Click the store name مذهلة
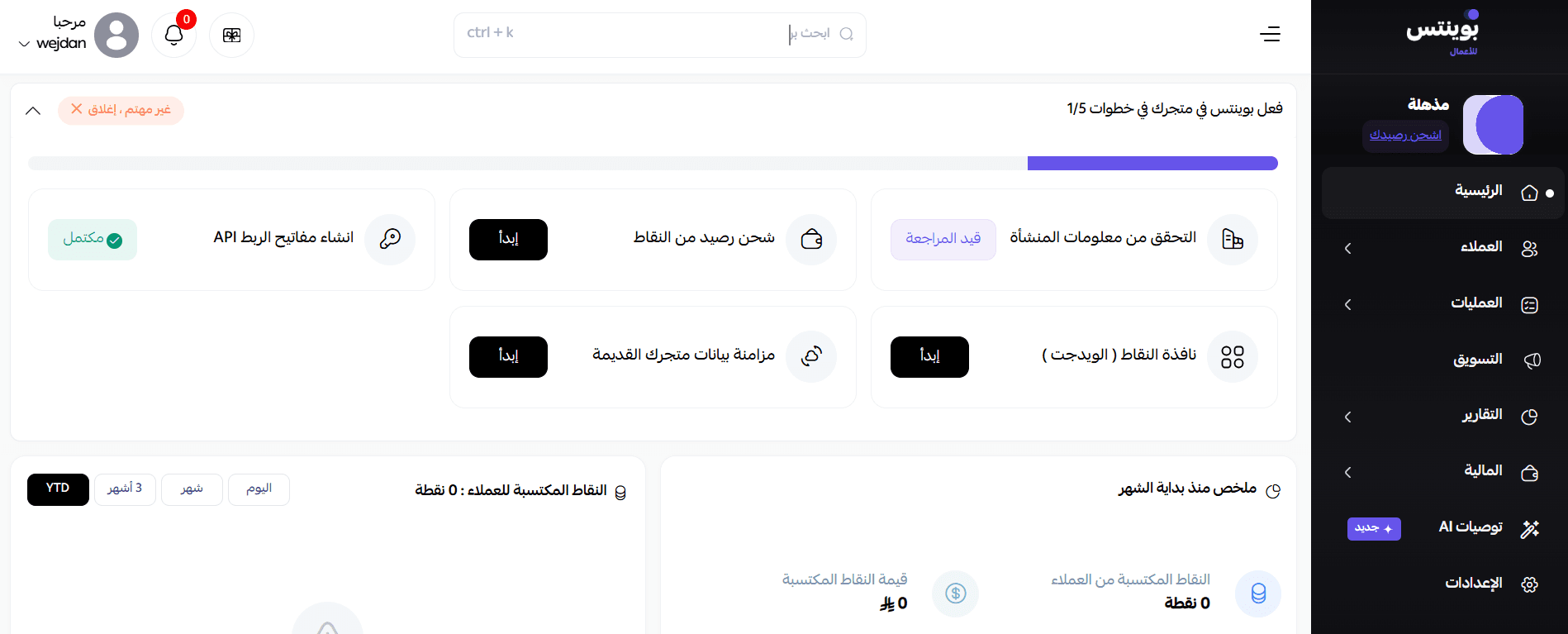Screen dimensions: 1568x634 pyautogui.click(x=1428, y=104)
